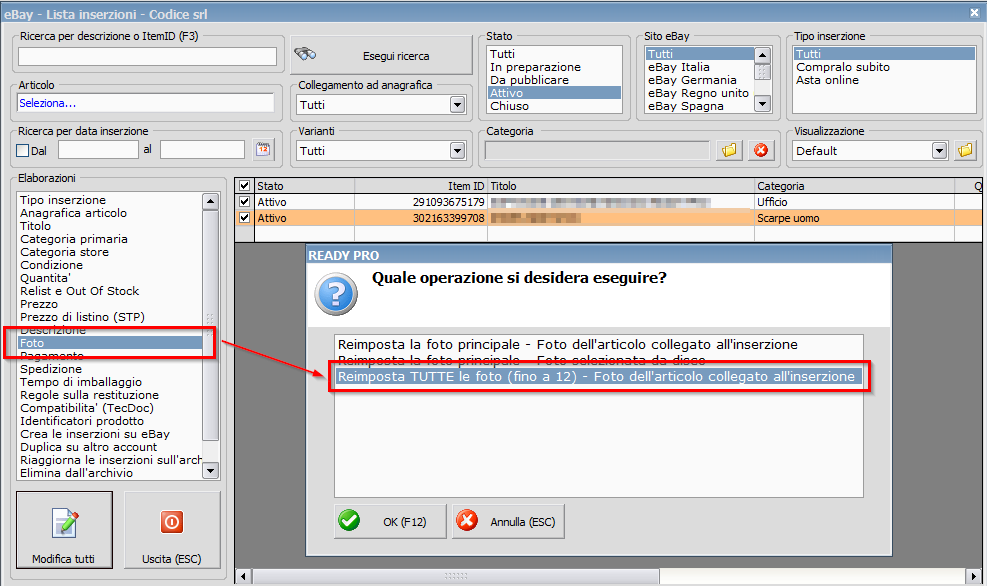Click the Categoria column header
Image resolution: width=987 pixels, height=586 pixels.
click(x=854, y=186)
